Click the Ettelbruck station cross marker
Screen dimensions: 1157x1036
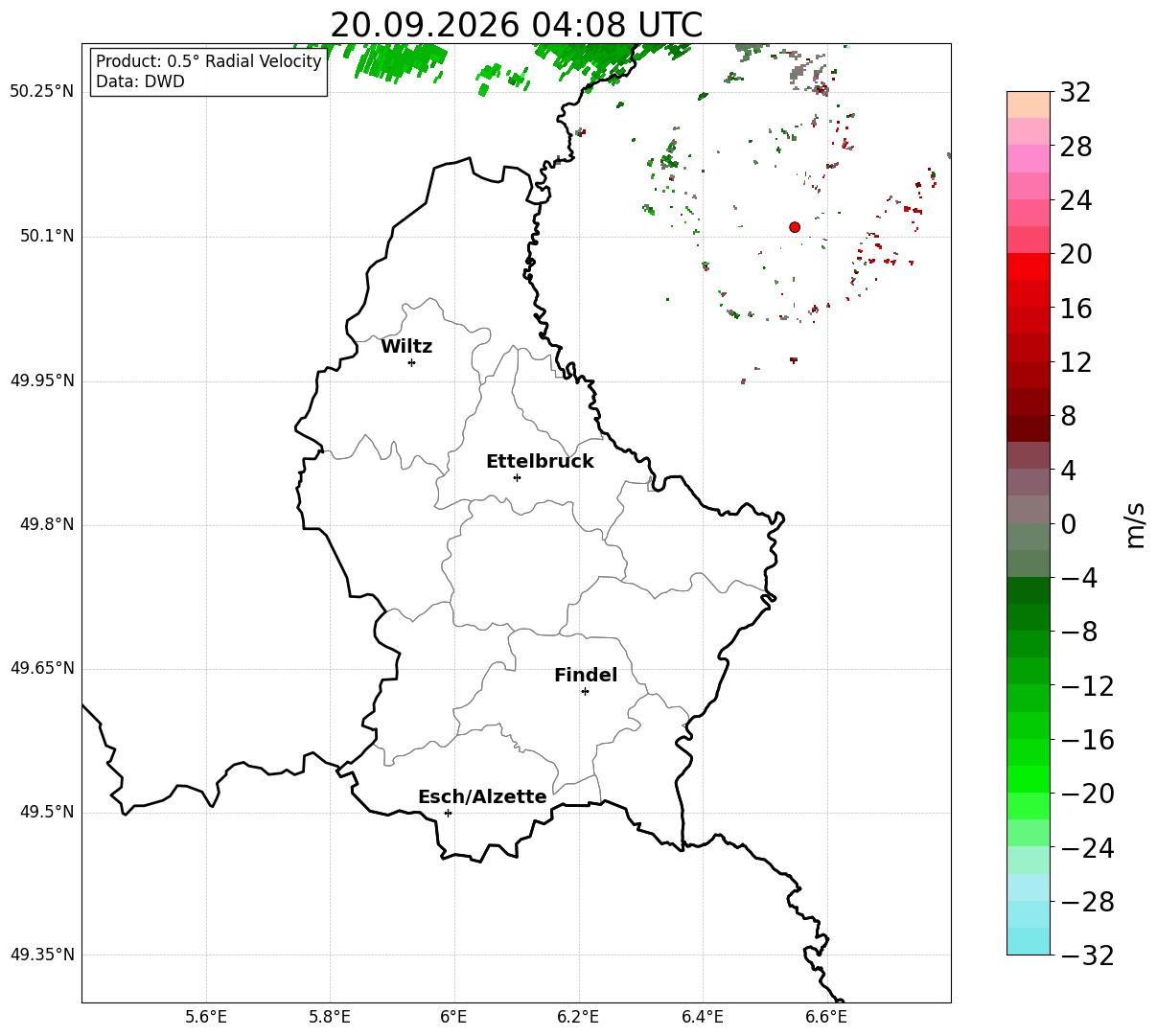(517, 477)
